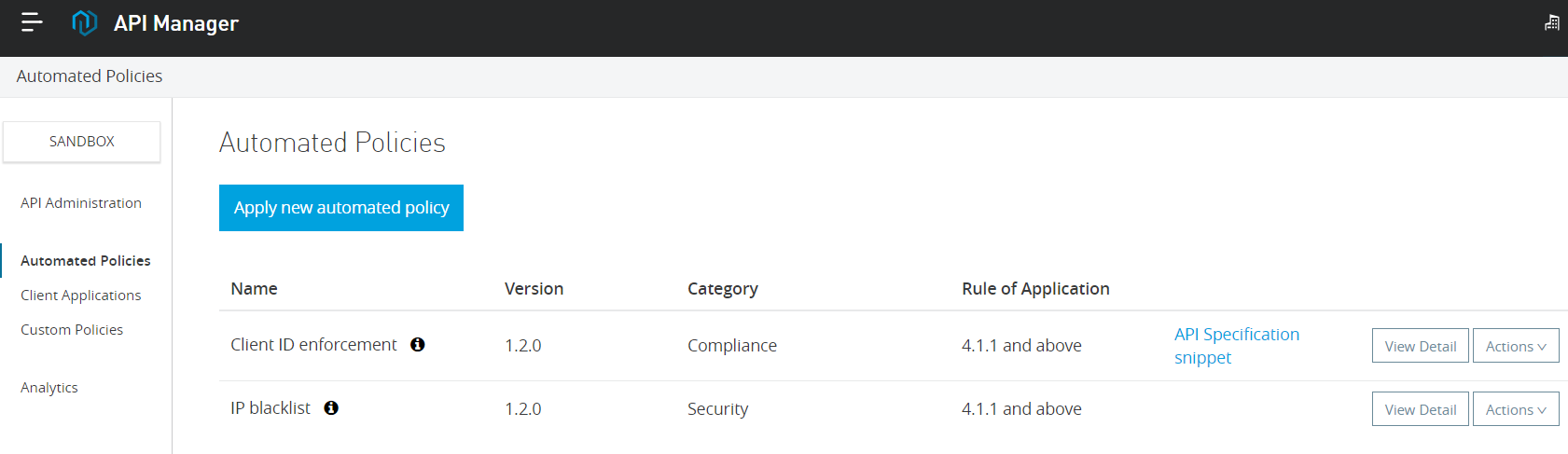Click Apply new automated policy button

[x=341, y=208]
